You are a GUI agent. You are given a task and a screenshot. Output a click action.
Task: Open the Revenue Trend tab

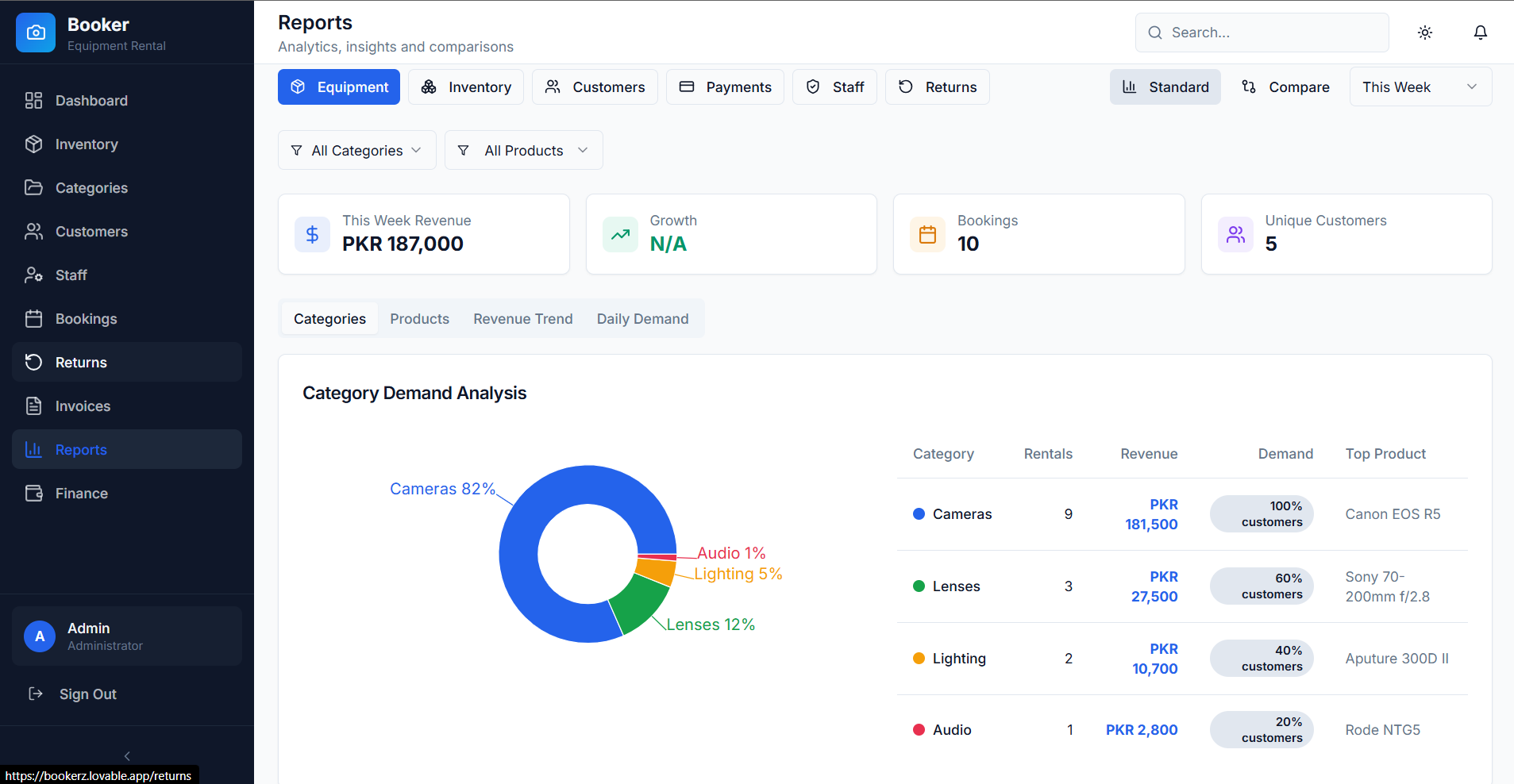(522, 319)
